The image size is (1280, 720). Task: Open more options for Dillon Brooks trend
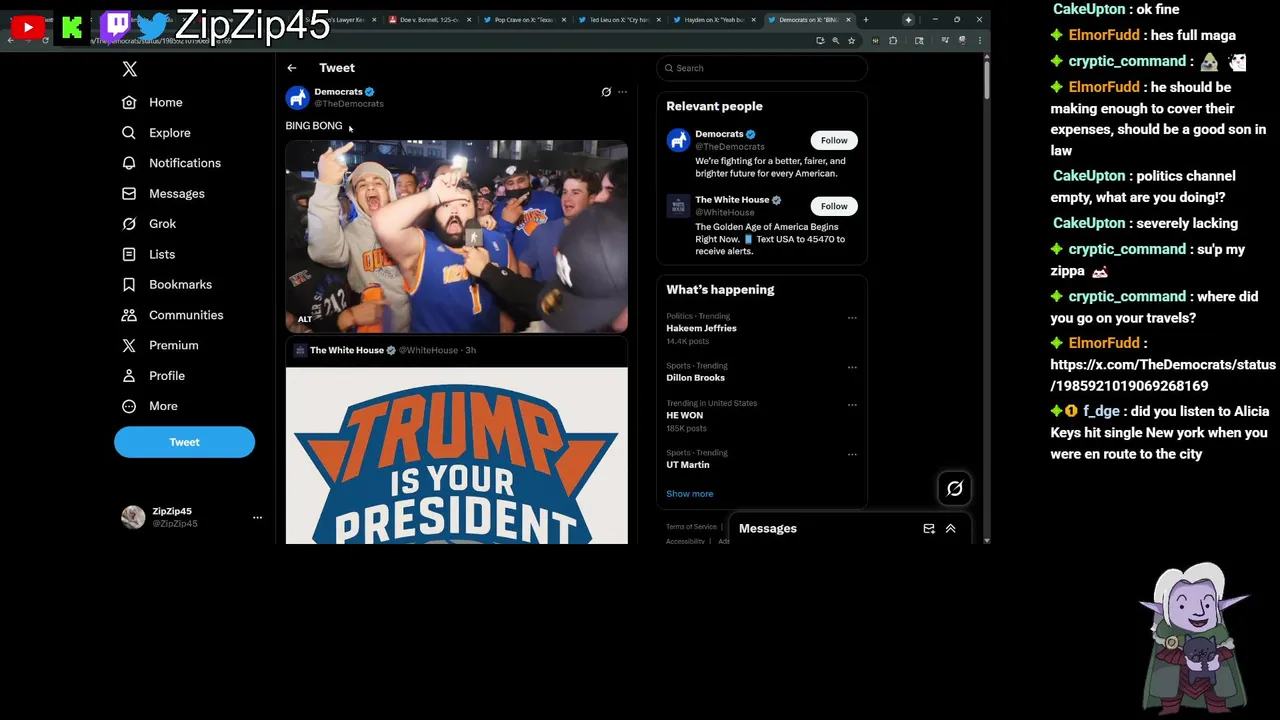click(x=852, y=367)
